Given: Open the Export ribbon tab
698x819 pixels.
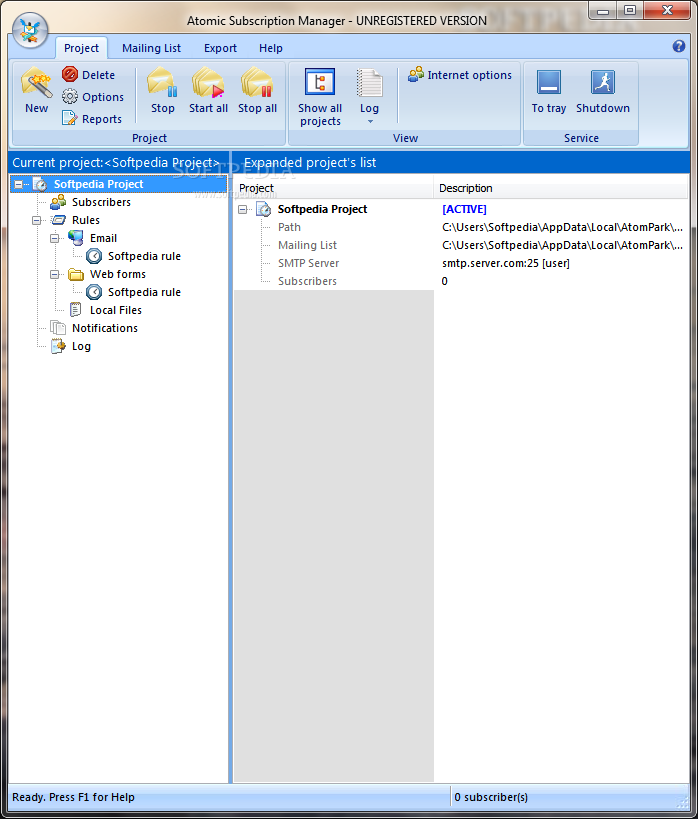Looking at the screenshot, I should point(220,48).
